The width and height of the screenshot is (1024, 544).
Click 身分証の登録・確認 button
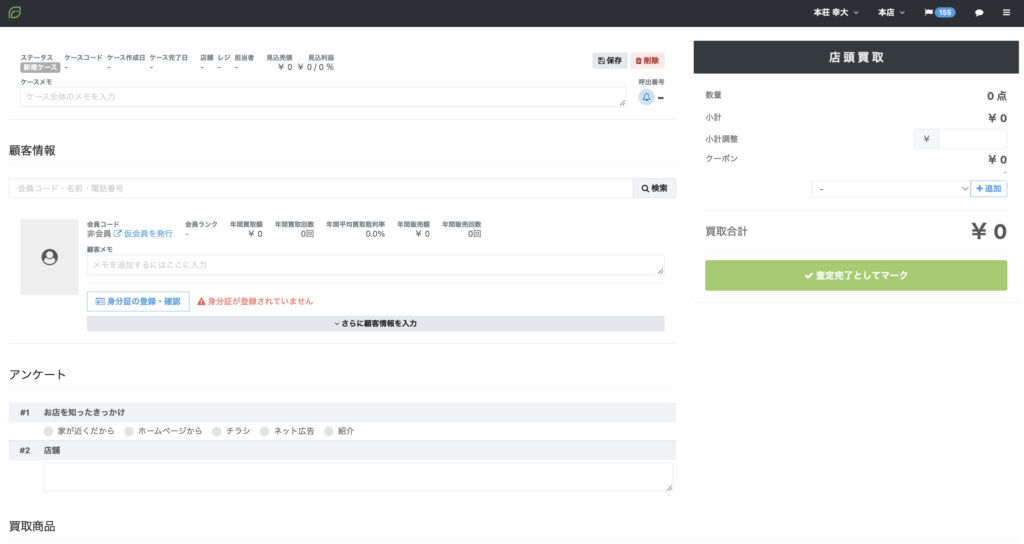point(138,301)
